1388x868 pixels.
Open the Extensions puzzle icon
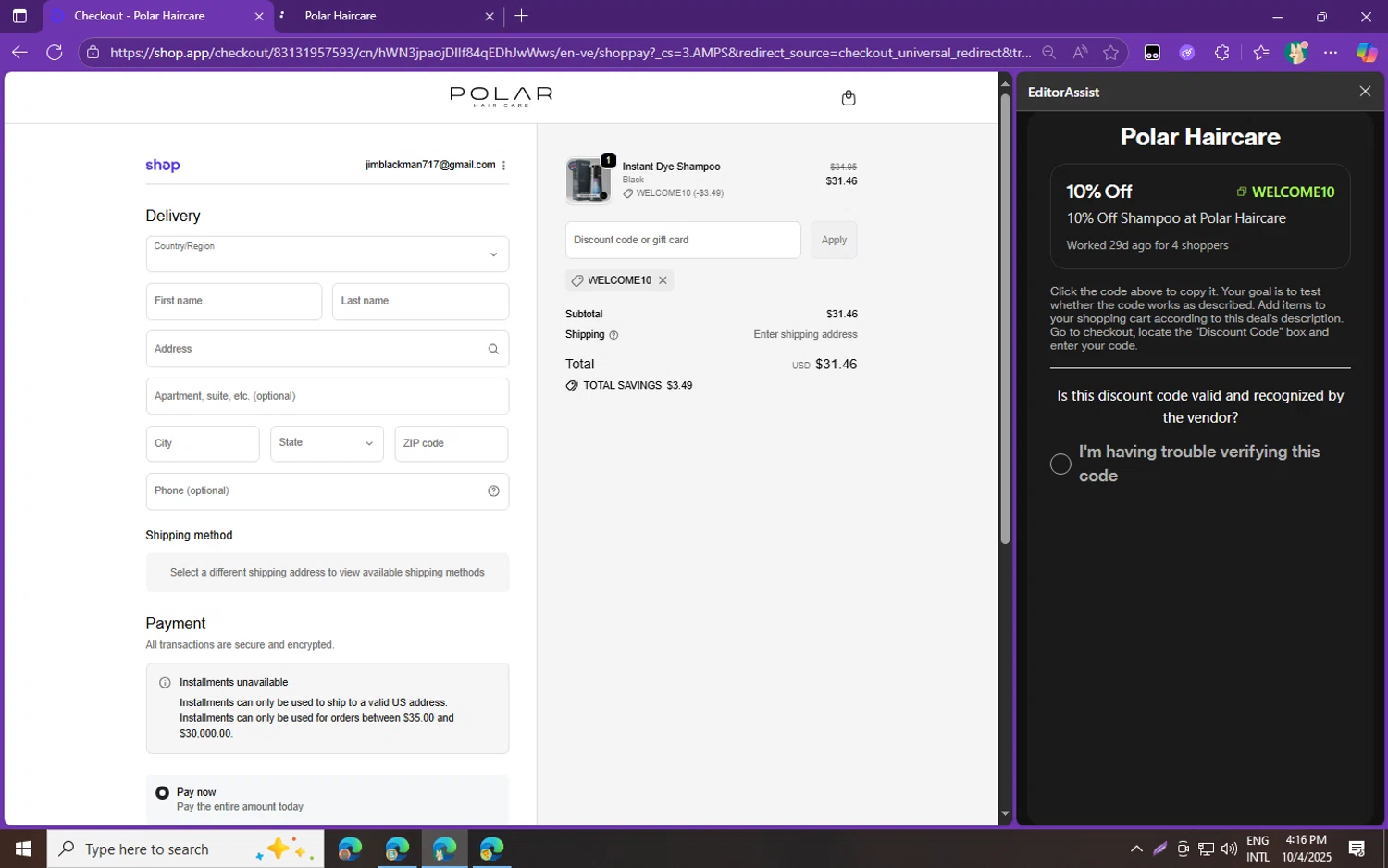[1222, 53]
